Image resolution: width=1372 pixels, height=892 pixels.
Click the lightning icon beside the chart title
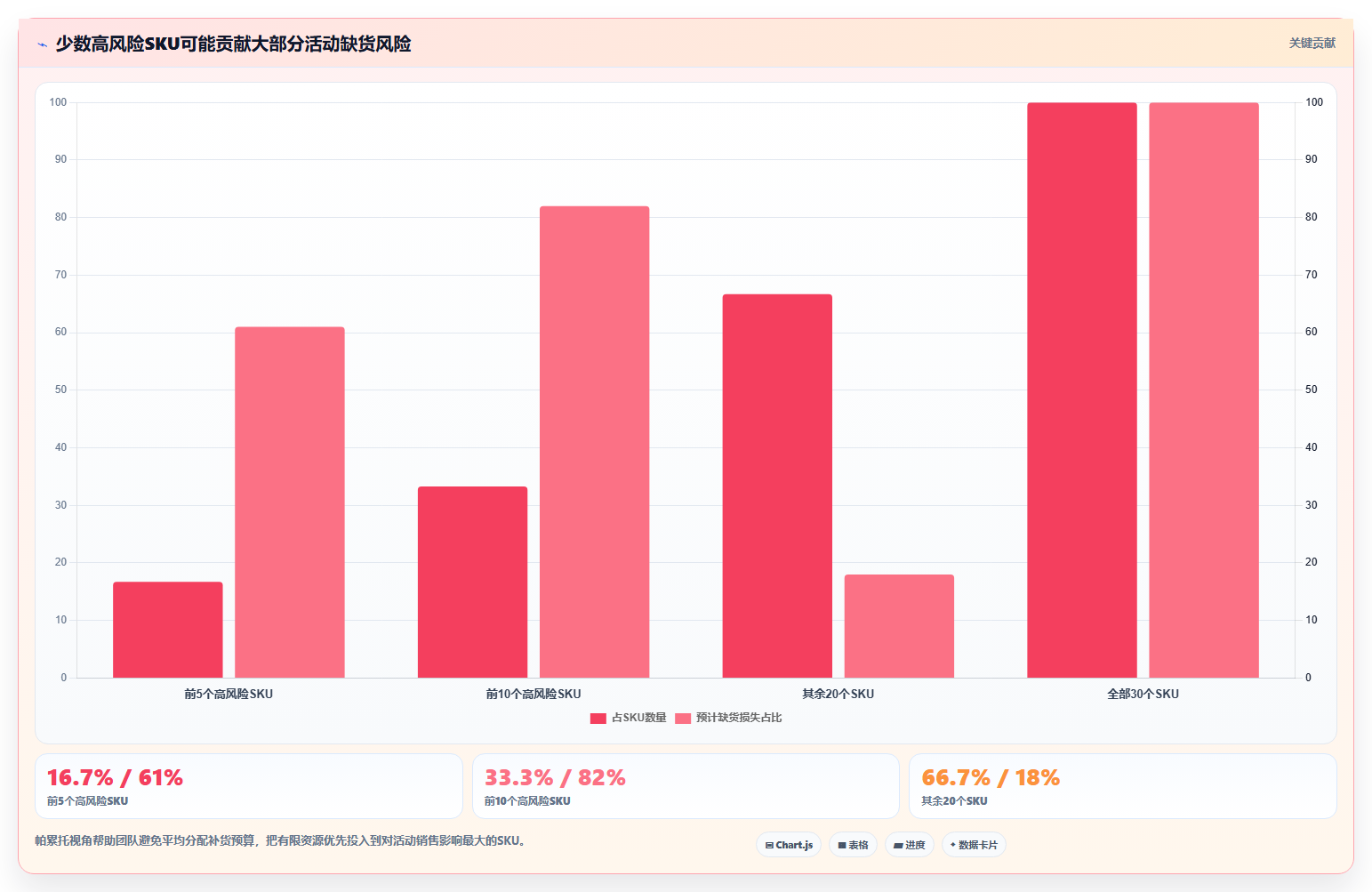click(x=42, y=44)
